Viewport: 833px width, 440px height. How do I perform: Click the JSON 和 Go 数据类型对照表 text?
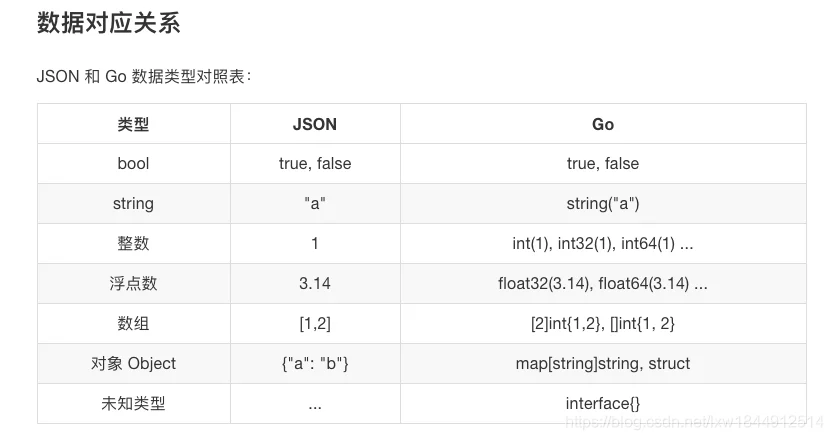coord(143,77)
